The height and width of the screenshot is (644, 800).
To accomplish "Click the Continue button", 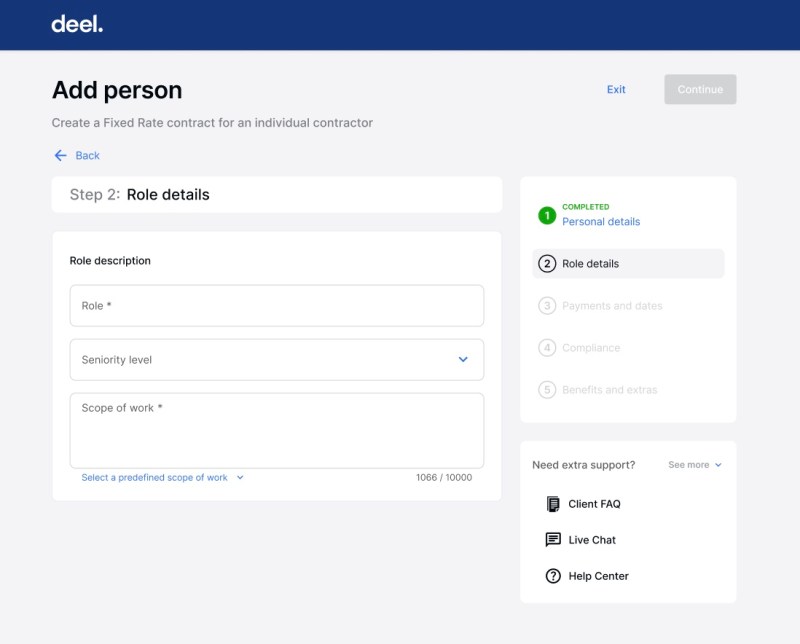I will click(x=700, y=89).
